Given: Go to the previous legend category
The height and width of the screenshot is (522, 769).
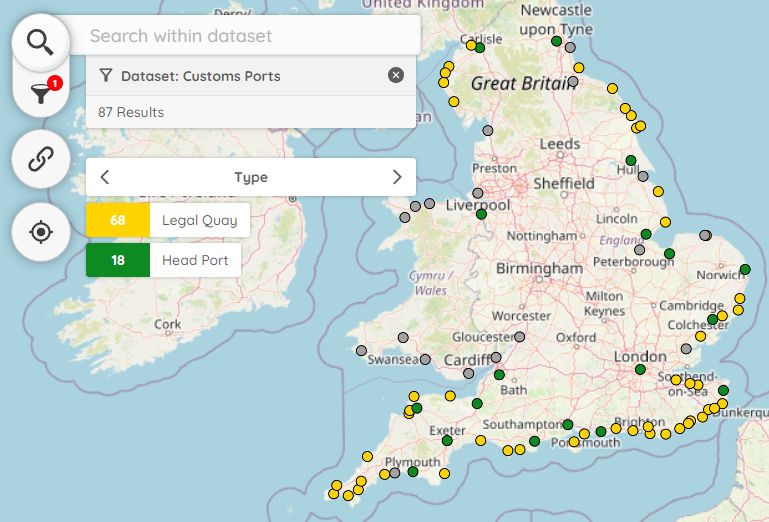Looking at the screenshot, I should pos(104,177).
